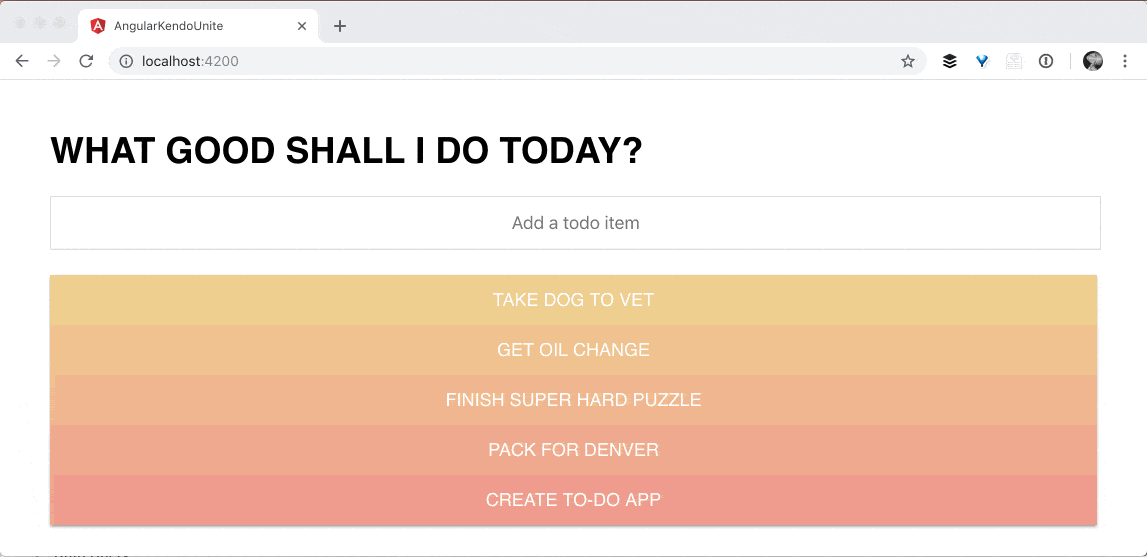This screenshot has height=557, width=1147.
Task: Click the Angular favicon on the tab
Action: point(97,26)
